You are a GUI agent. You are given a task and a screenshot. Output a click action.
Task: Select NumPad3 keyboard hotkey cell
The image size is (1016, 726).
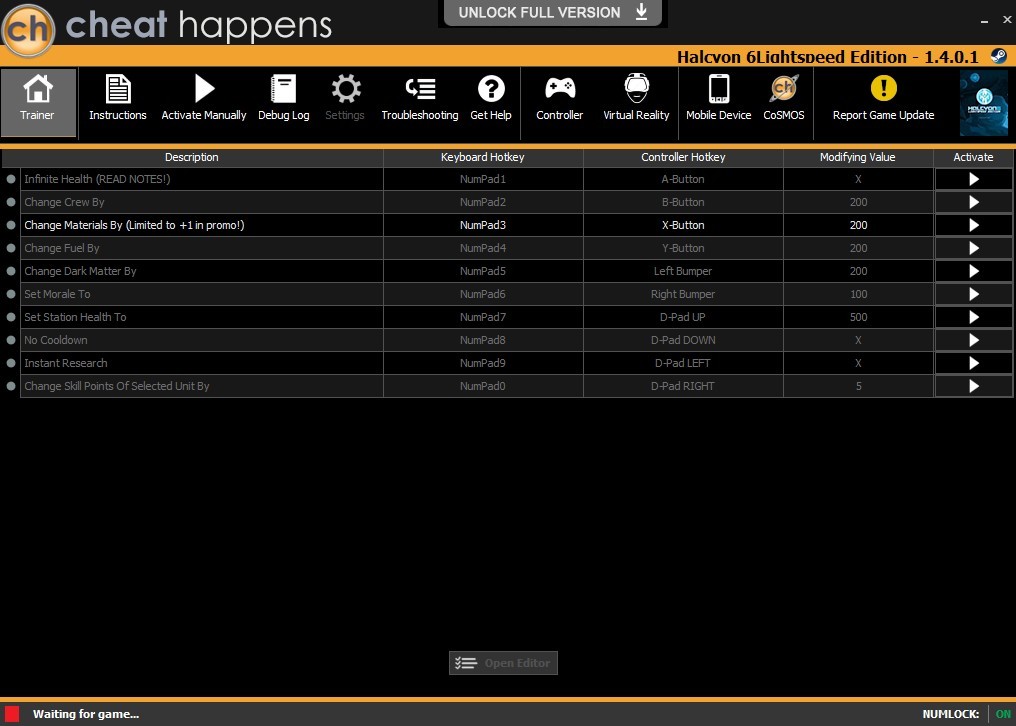coord(483,226)
